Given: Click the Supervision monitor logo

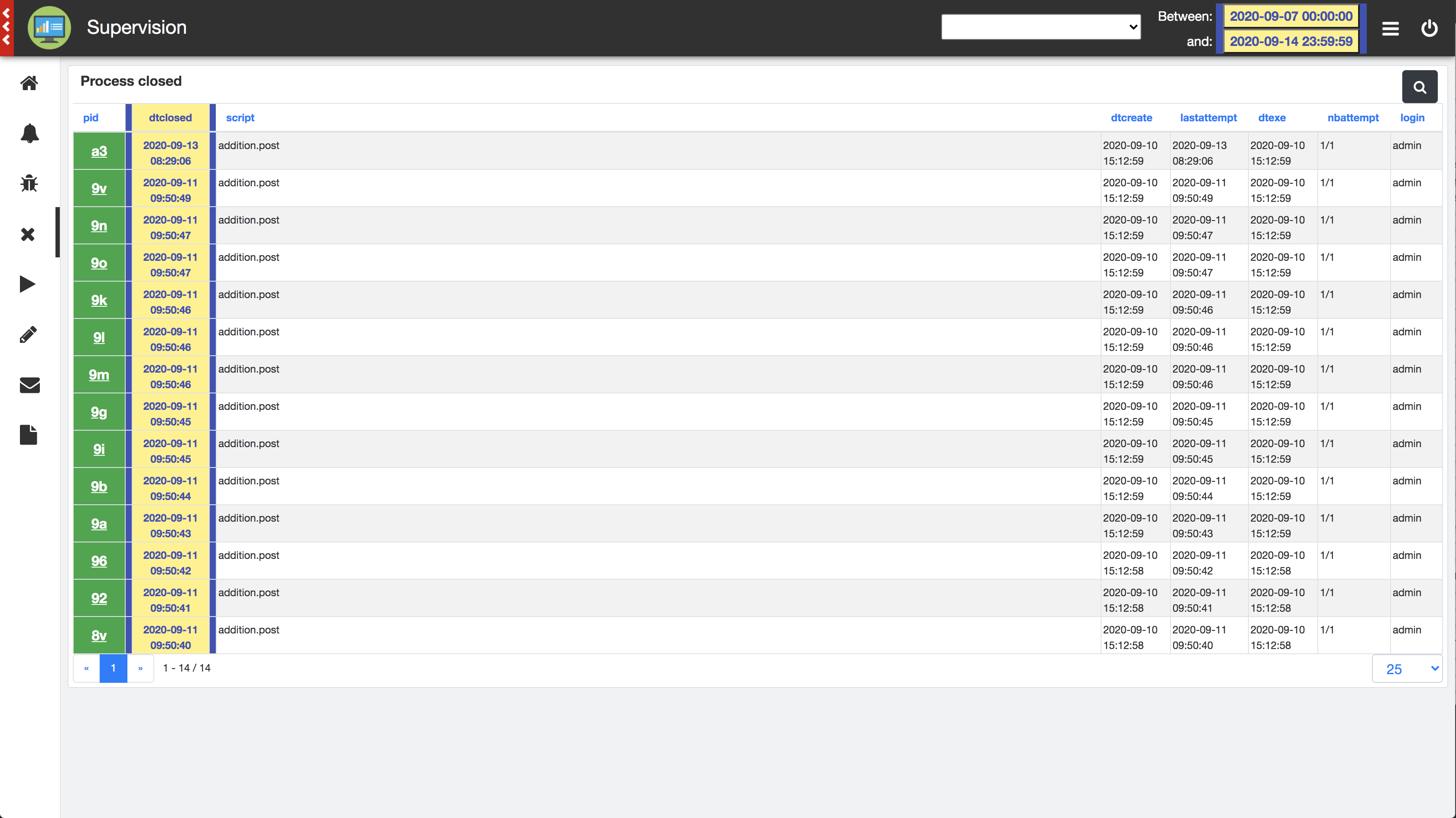Looking at the screenshot, I should 49,28.
